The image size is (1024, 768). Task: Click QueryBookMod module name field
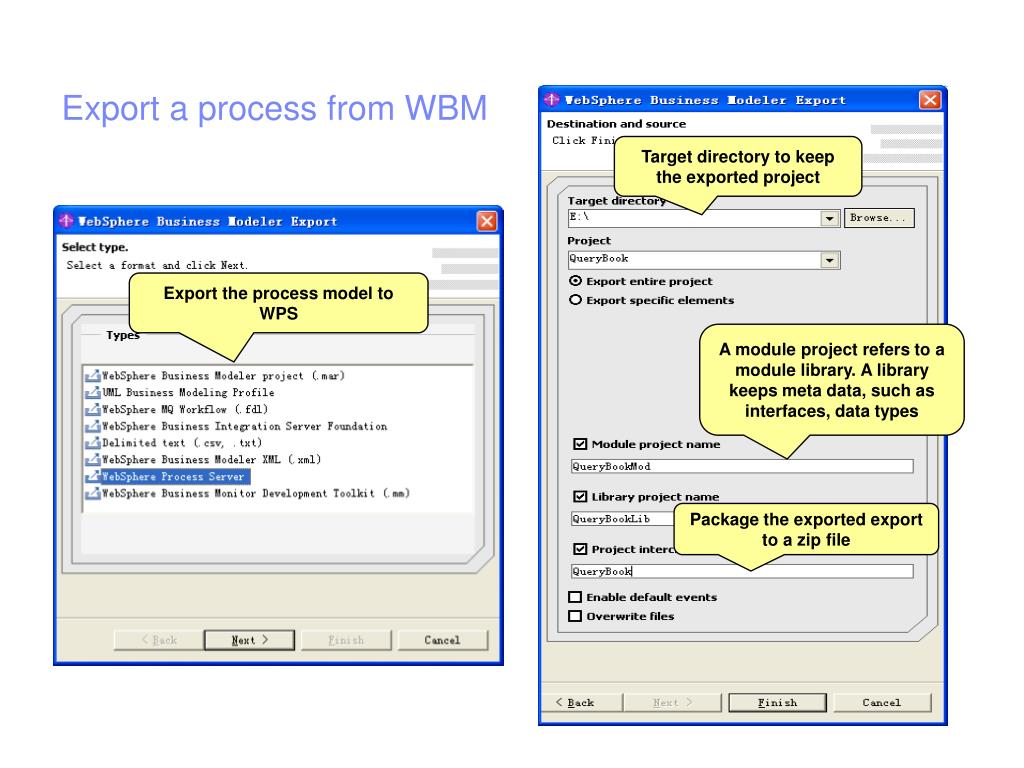pos(742,466)
